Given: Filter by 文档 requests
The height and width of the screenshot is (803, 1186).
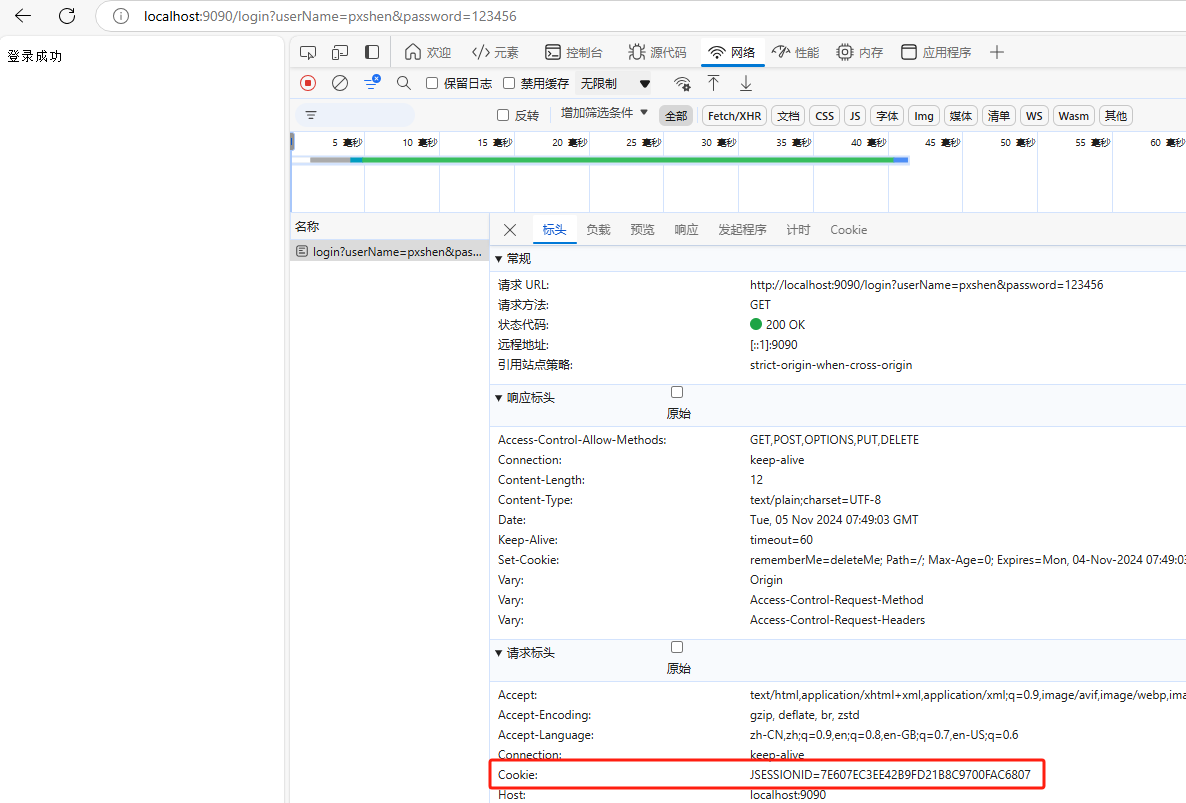Looking at the screenshot, I should 788,116.
